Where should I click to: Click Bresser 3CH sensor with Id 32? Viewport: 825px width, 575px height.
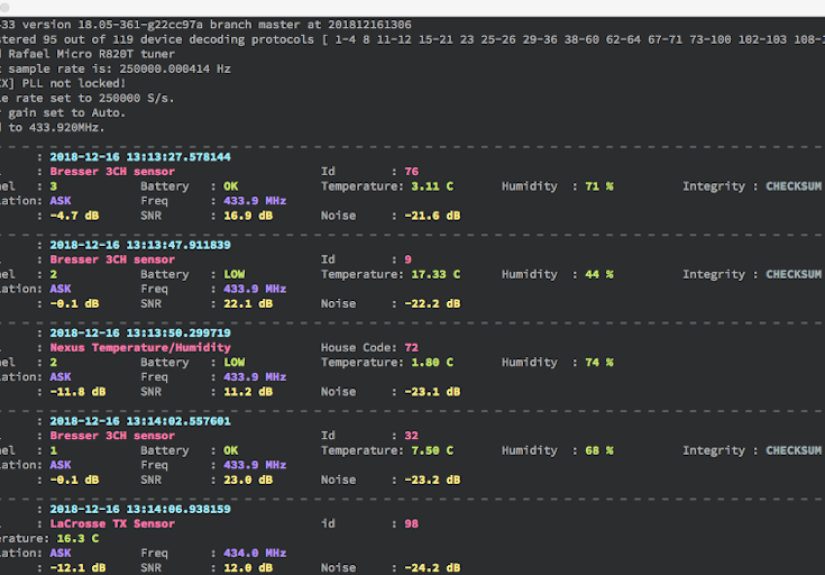pos(112,436)
